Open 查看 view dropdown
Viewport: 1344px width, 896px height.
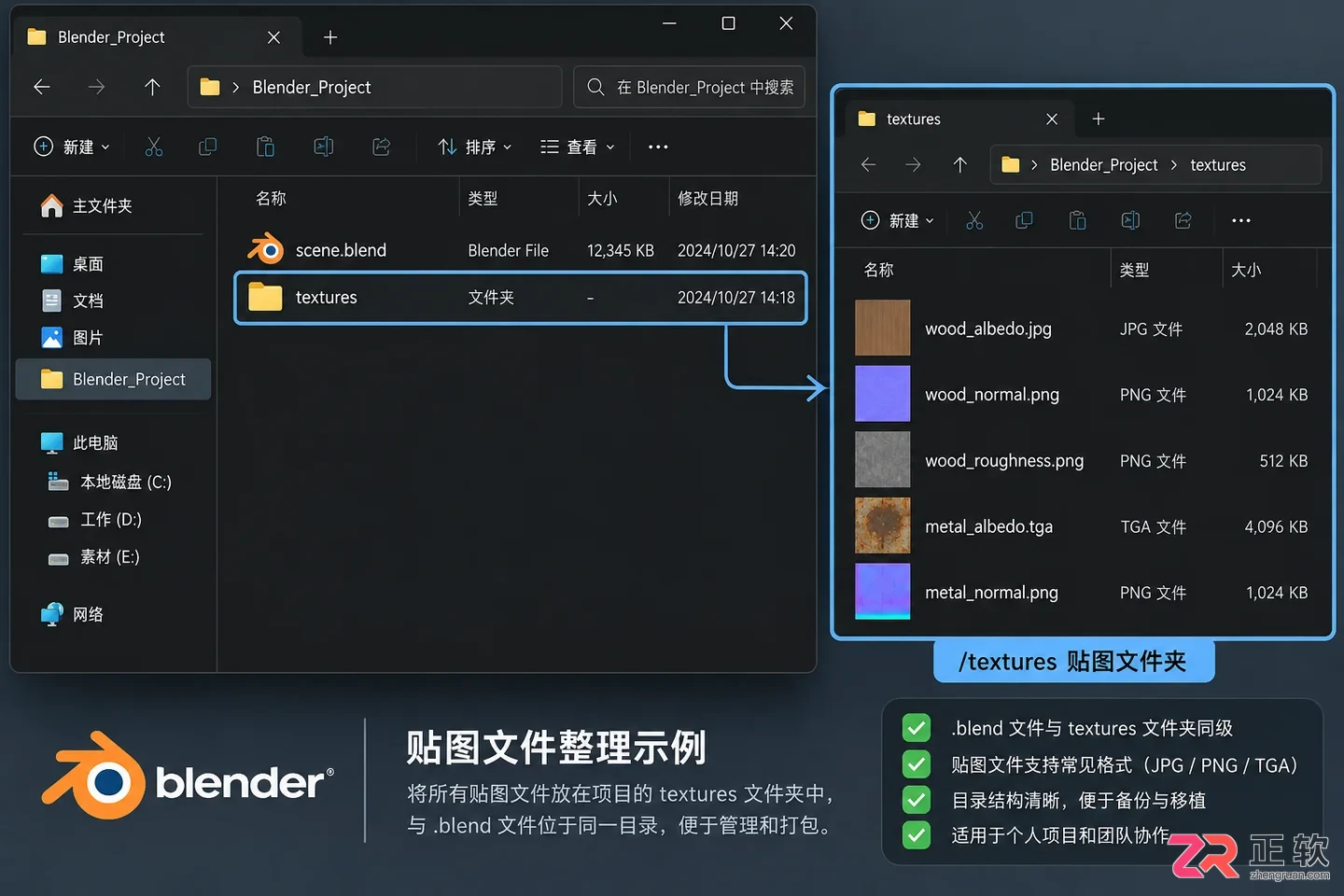click(x=578, y=147)
